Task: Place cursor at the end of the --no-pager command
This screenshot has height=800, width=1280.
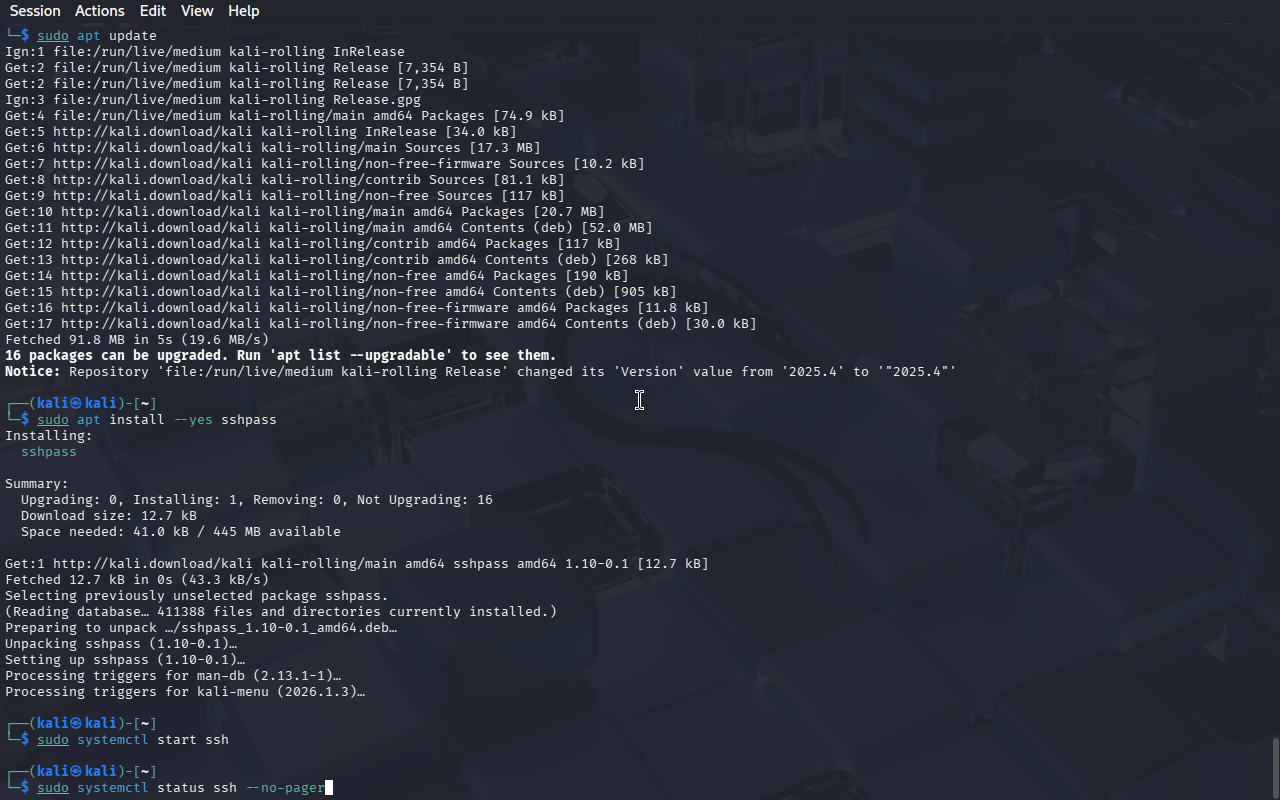Action: 326,788
